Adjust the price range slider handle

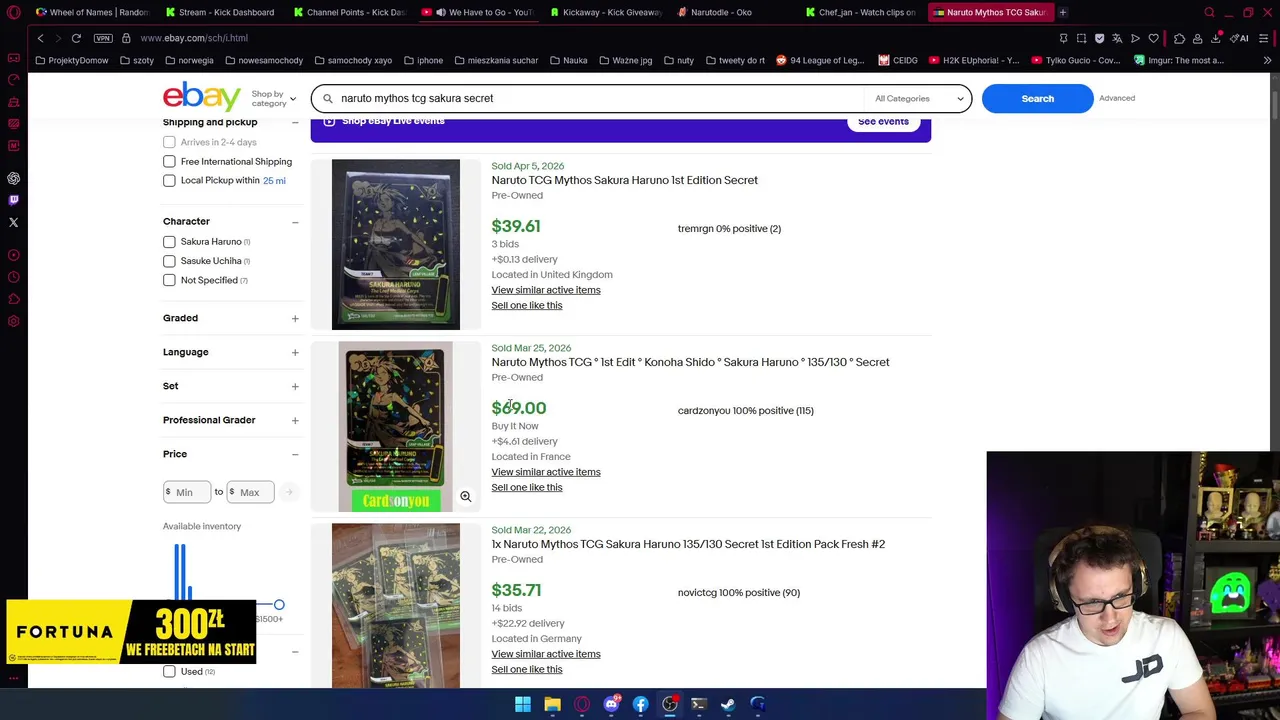pyautogui.click(x=279, y=605)
